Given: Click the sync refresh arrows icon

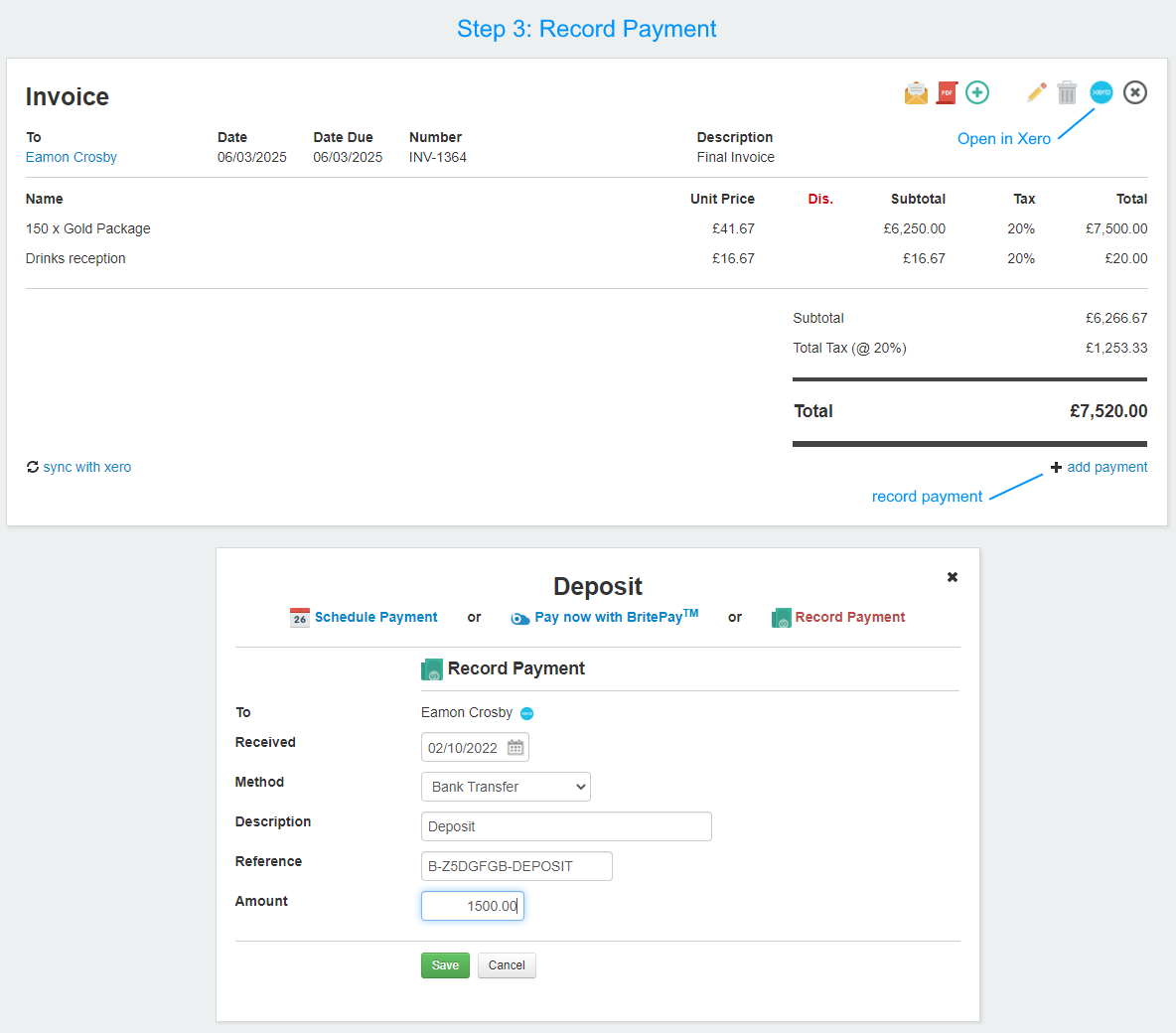Looking at the screenshot, I should (x=32, y=467).
